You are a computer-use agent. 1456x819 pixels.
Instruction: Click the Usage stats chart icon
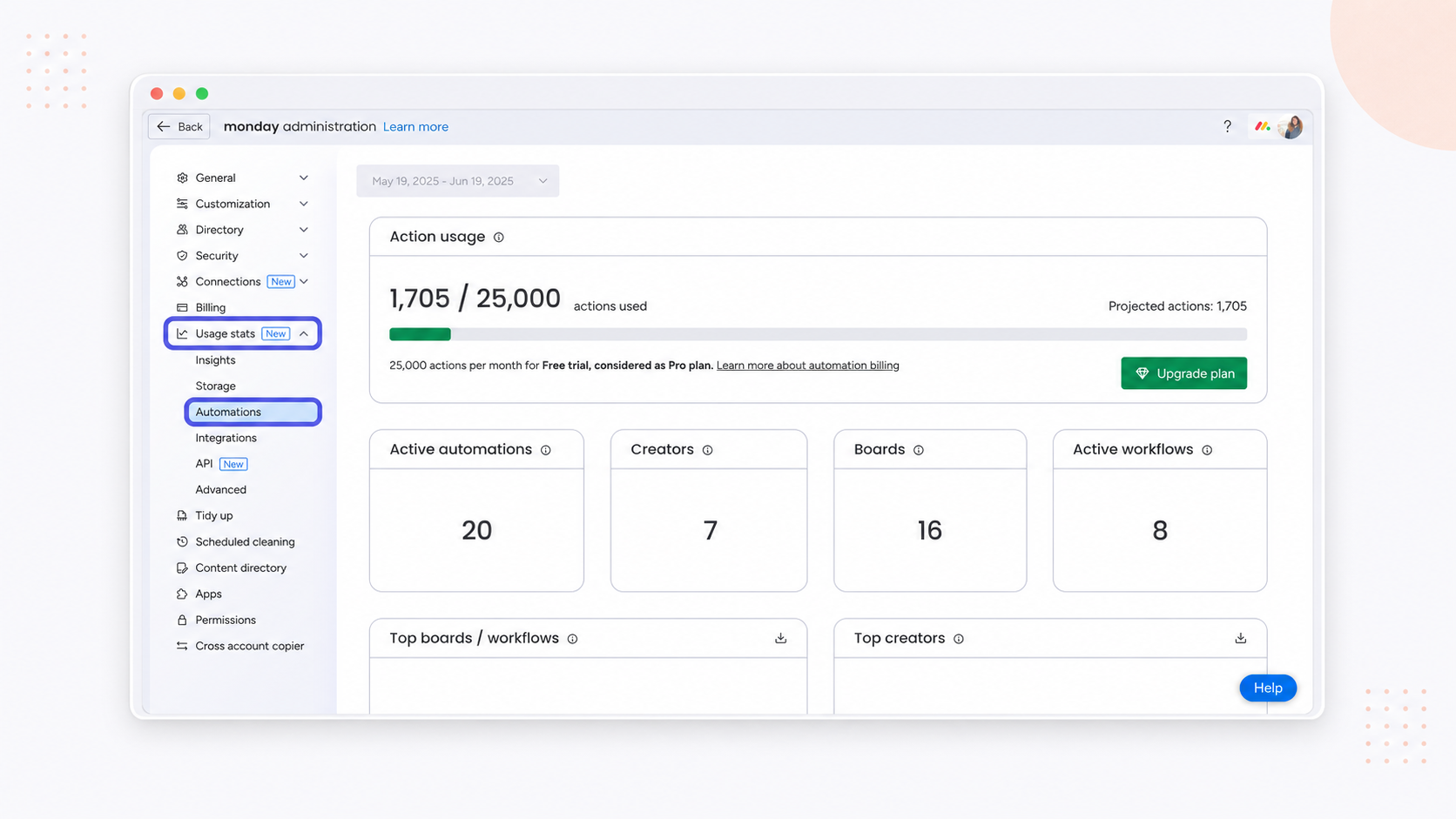pyautogui.click(x=182, y=334)
